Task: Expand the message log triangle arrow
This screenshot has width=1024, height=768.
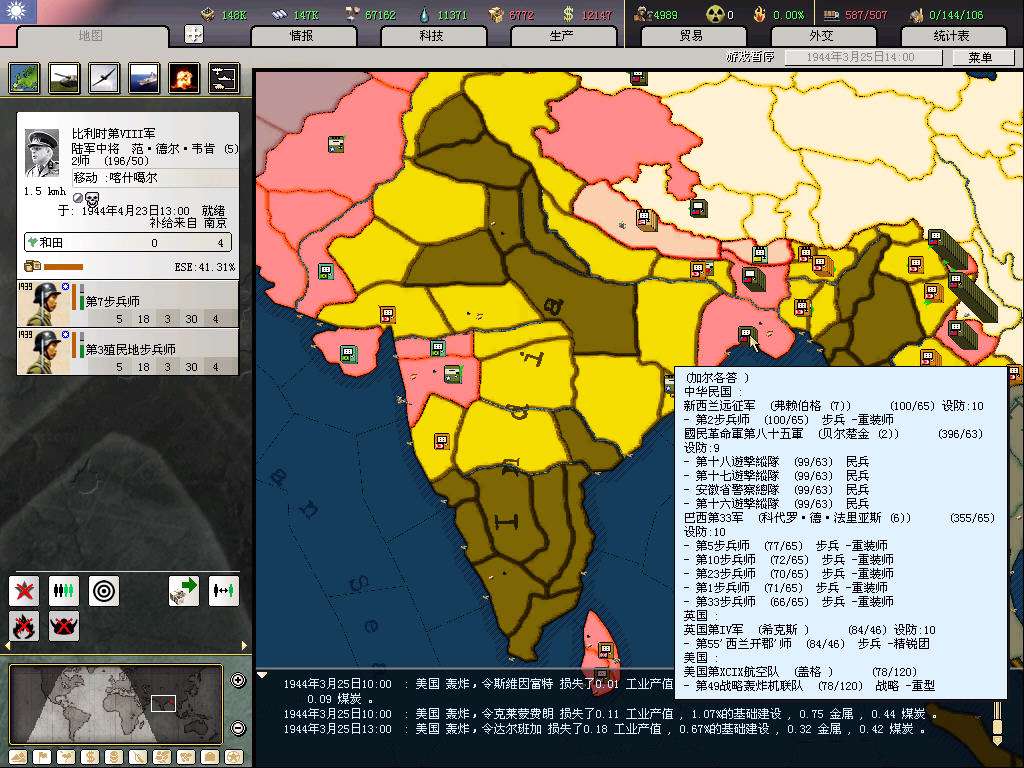Action: 262,675
